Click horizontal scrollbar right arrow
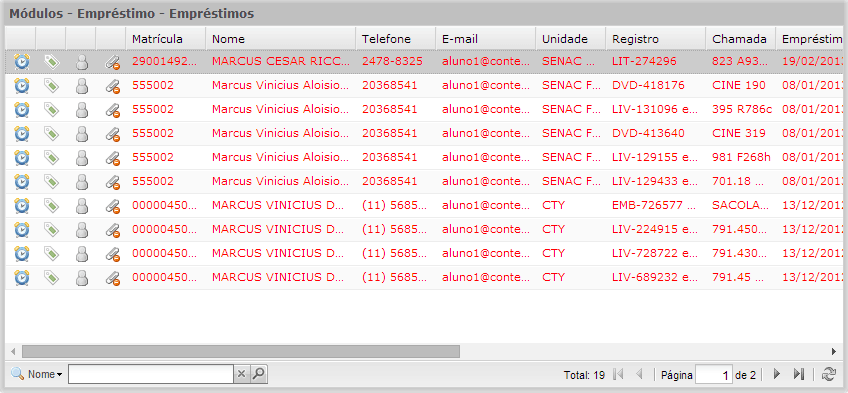 point(833,352)
